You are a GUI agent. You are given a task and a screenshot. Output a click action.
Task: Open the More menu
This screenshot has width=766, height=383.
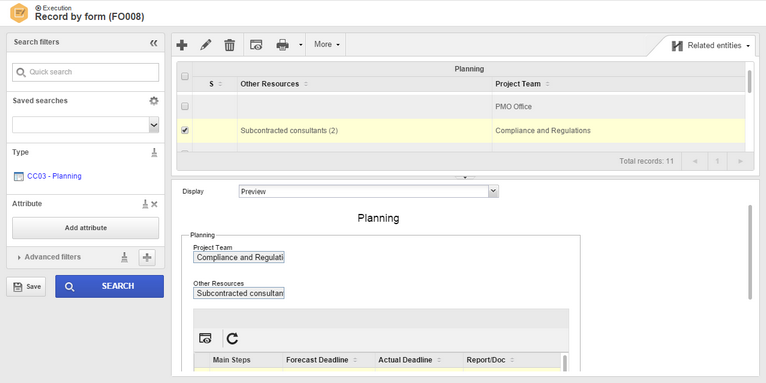click(326, 44)
